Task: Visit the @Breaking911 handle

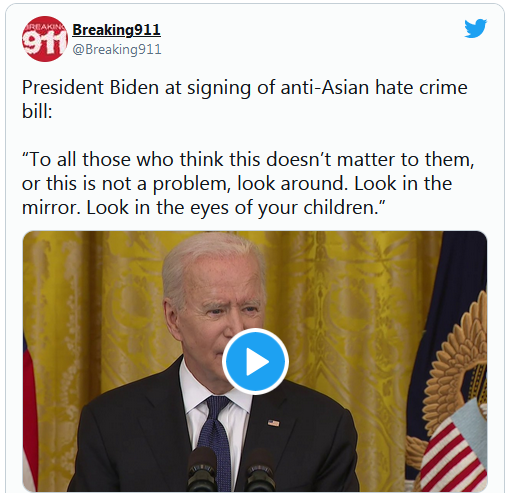Action: point(117,49)
